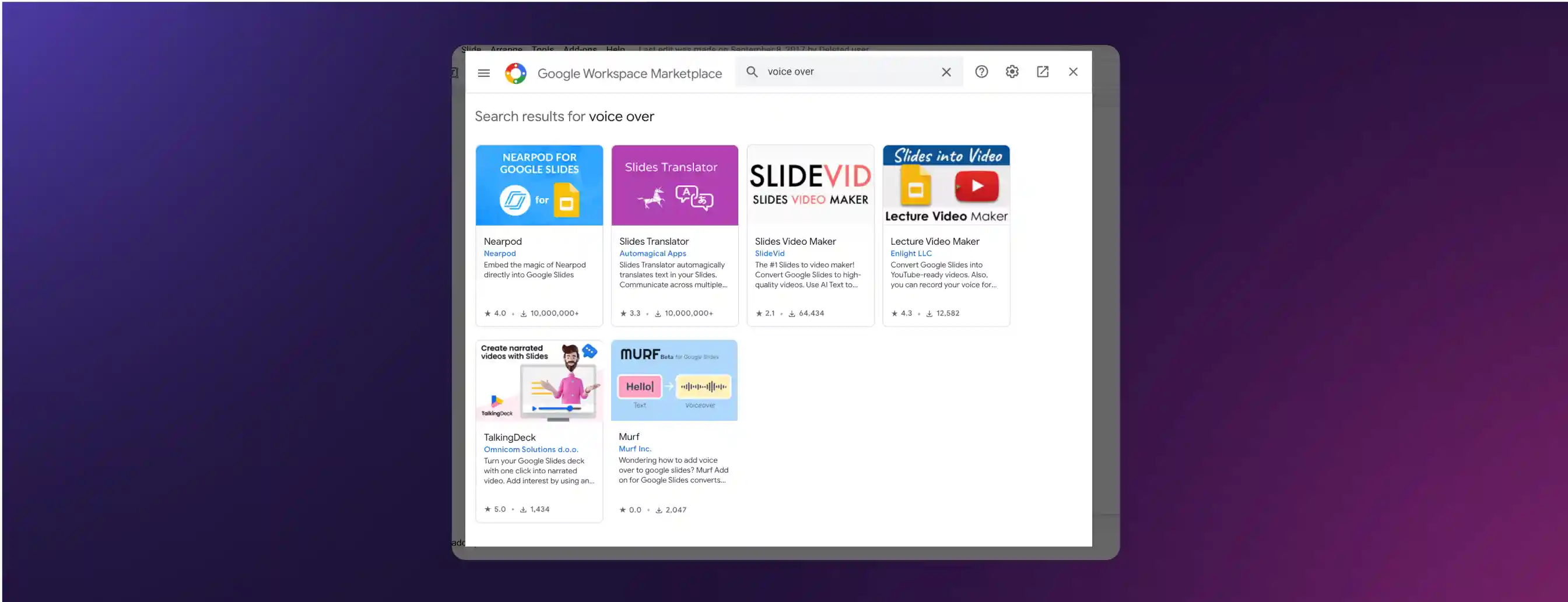Screen dimensions: 1568x602
Task: Click the Slides Translator title
Action: pyautogui.click(x=654, y=241)
